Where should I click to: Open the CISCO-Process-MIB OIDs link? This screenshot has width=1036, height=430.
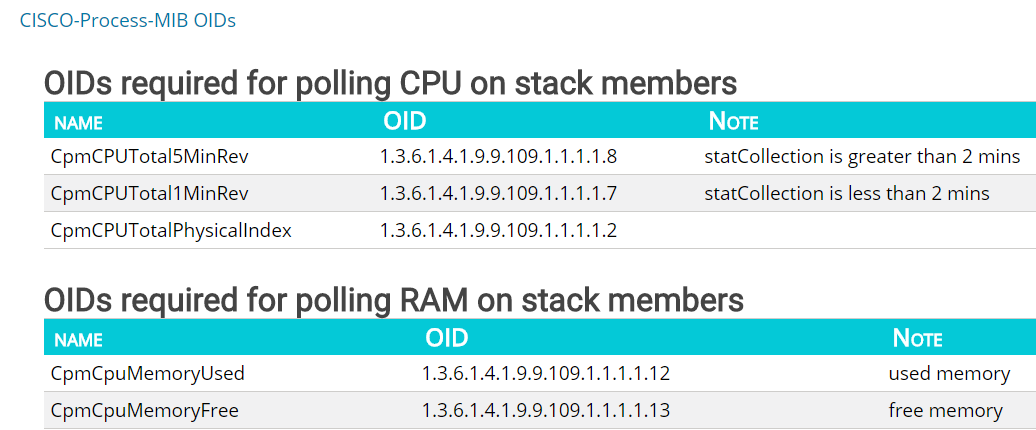pyautogui.click(x=128, y=20)
